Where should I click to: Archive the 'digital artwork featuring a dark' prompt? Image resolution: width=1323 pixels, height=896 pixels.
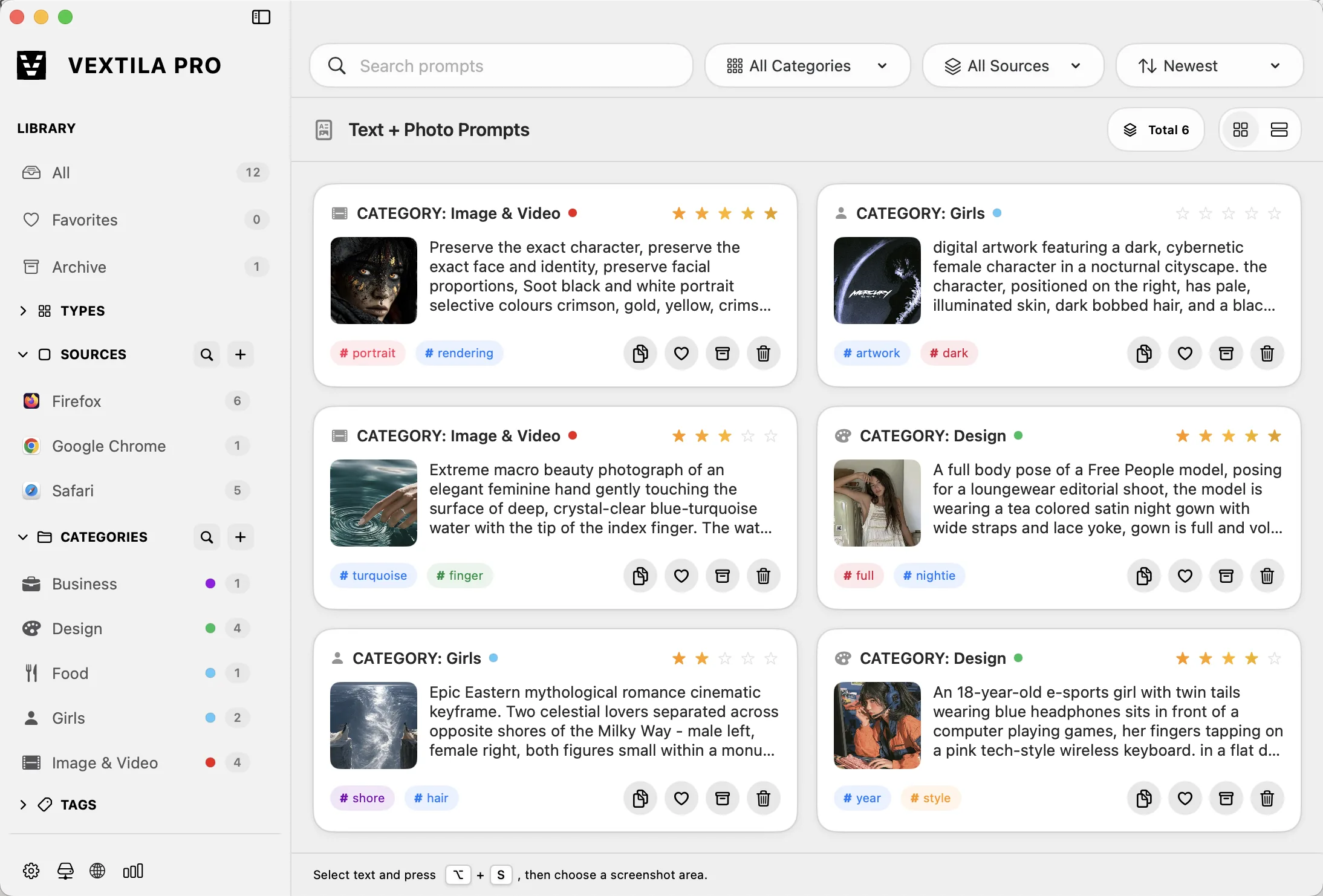tap(1226, 353)
